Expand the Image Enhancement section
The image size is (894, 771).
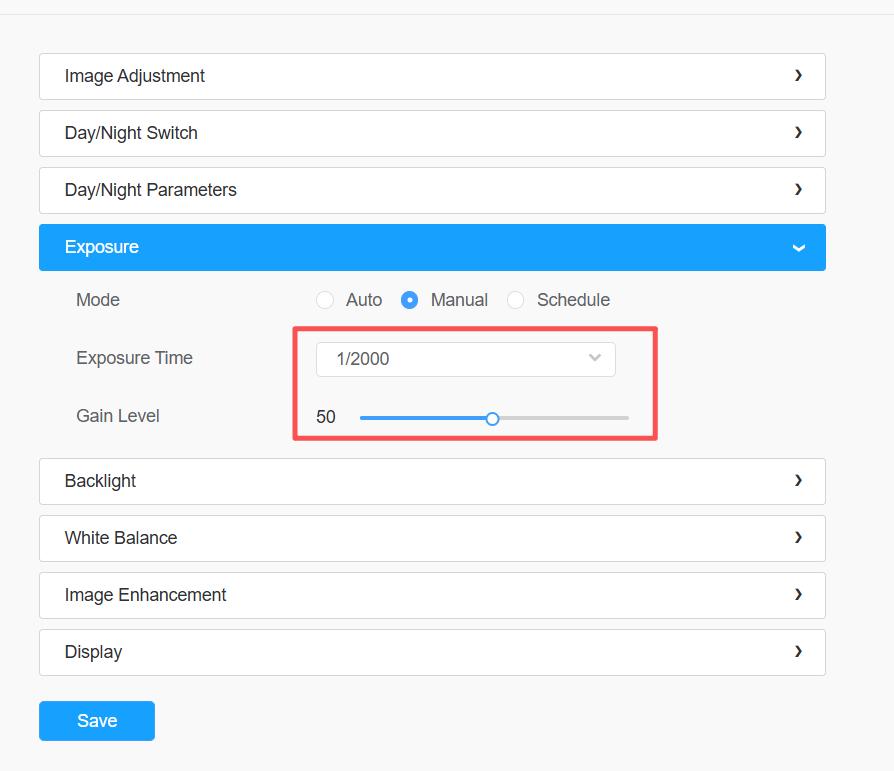pos(432,595)
